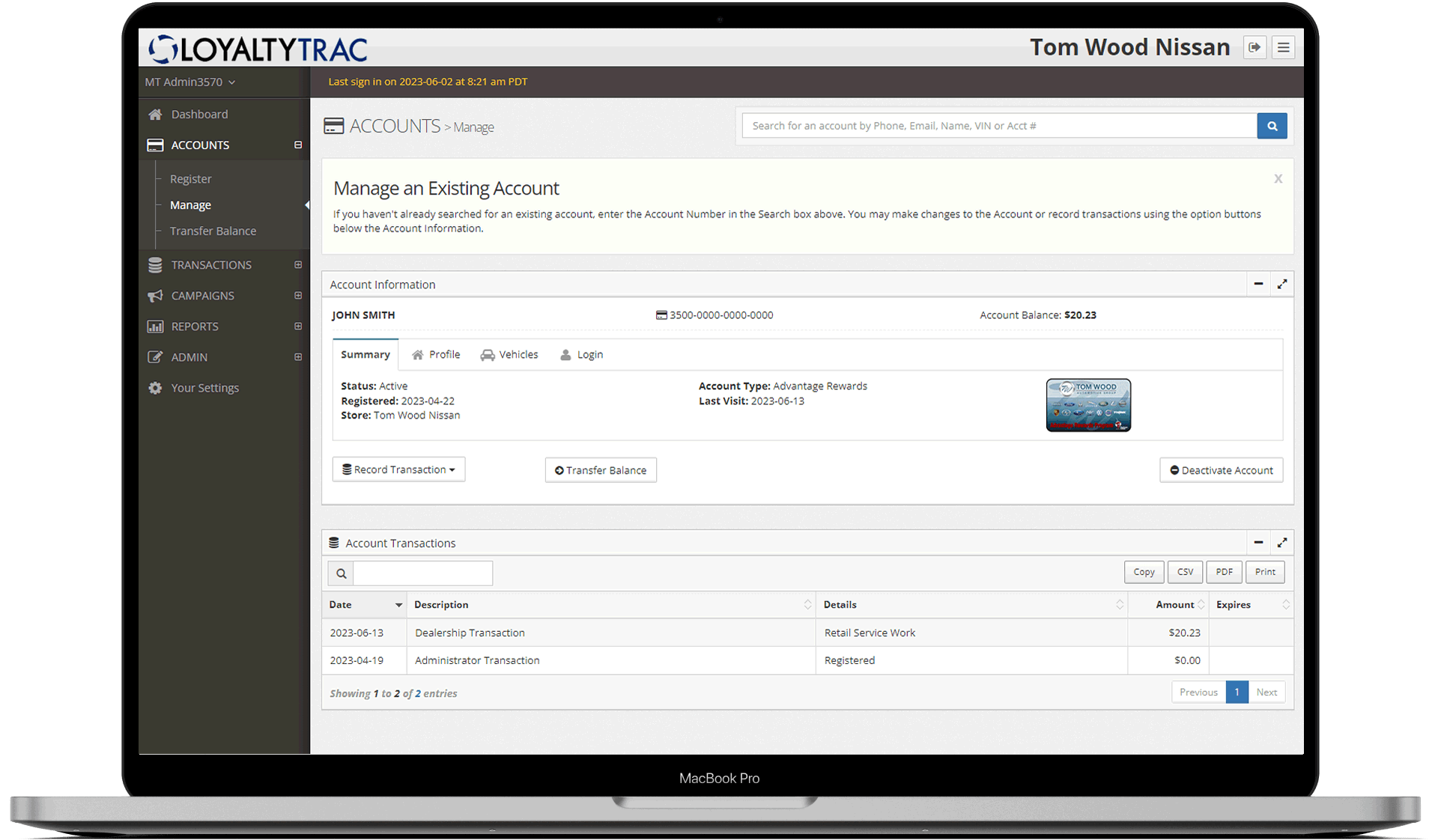1438x840 pixels.
Task: Switch to the Login tab
Action: (582, 355)
